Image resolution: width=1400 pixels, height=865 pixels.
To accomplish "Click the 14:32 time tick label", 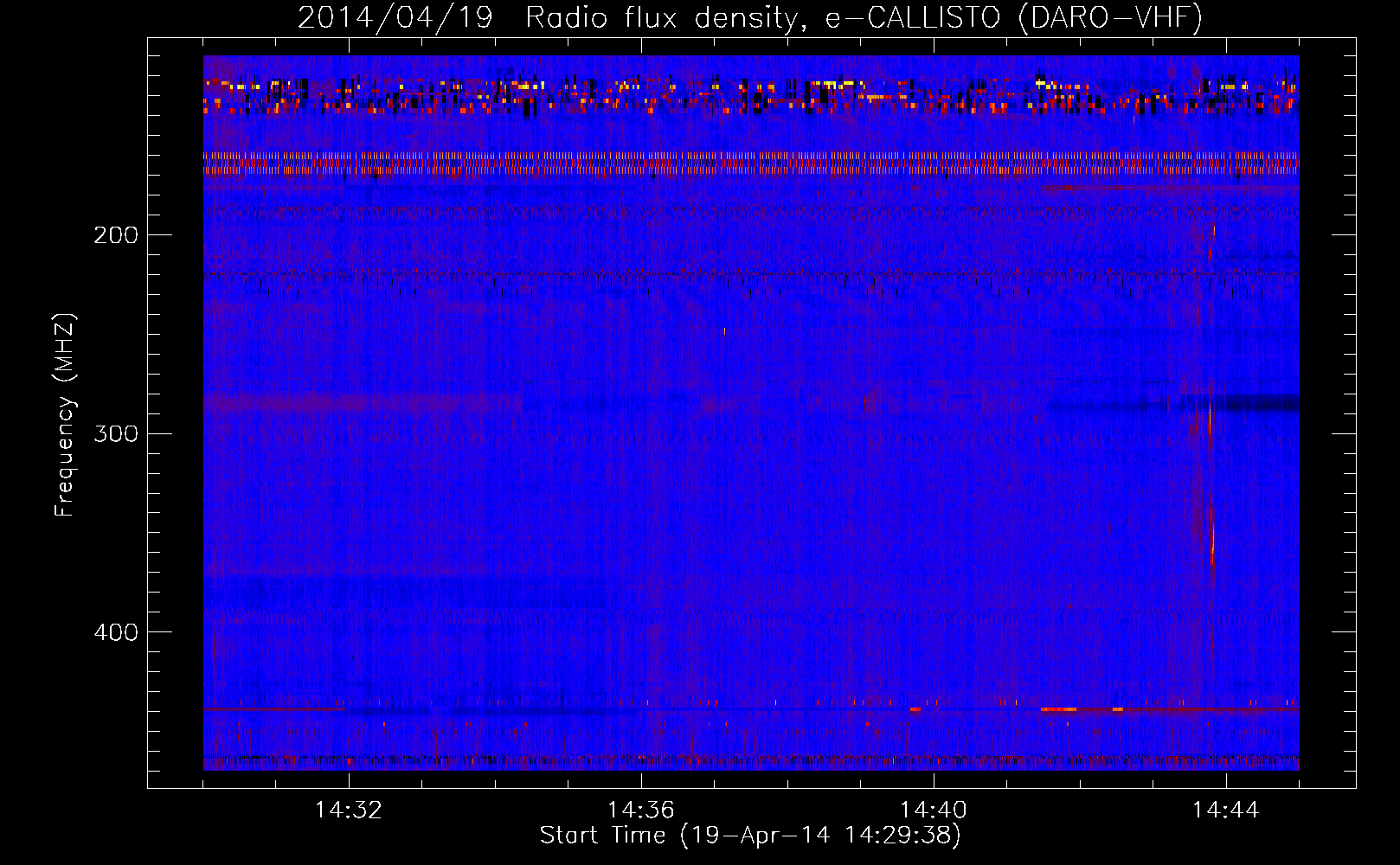I will tap(349, 811).
